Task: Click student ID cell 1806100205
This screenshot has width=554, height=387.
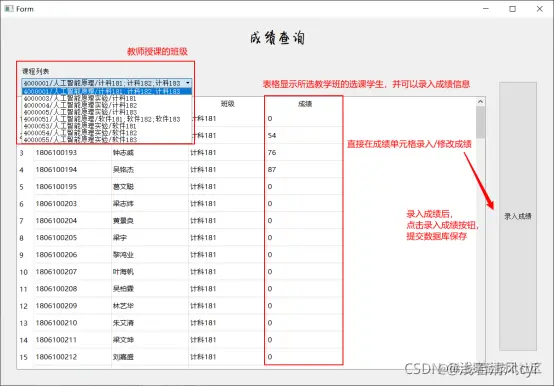Action: click(72, 238)
